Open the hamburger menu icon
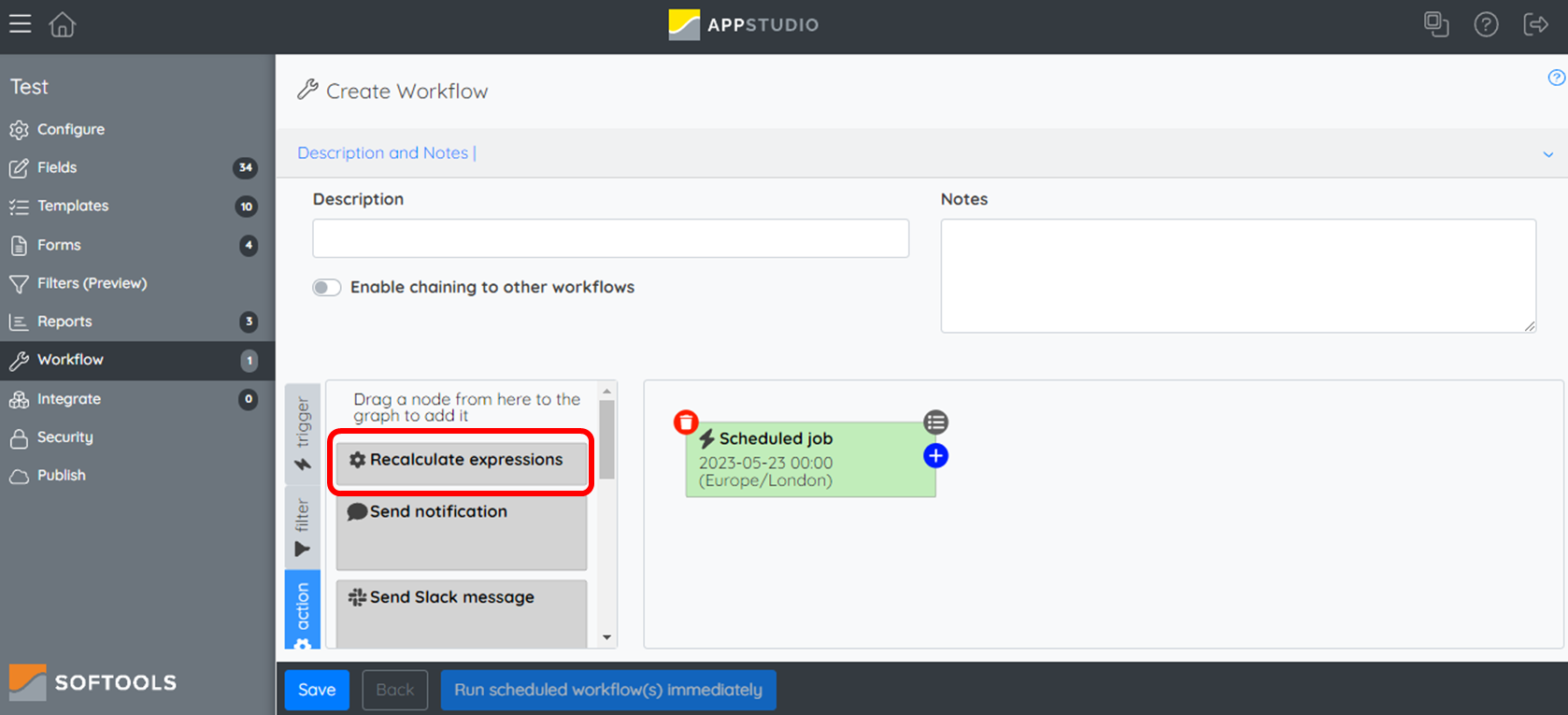Image resolution: width=1568 pixels, height=715 pixels. point(20,23)
